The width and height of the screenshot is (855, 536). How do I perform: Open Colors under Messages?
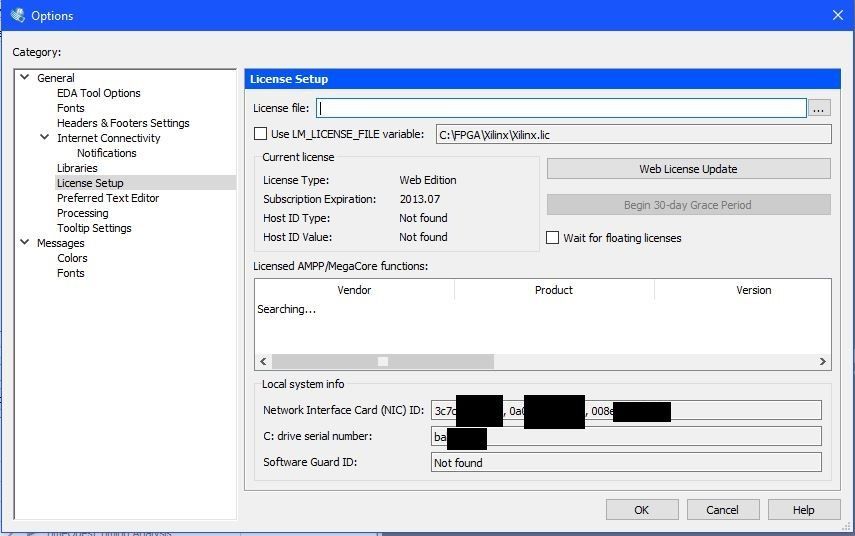[x=72, y=258]
